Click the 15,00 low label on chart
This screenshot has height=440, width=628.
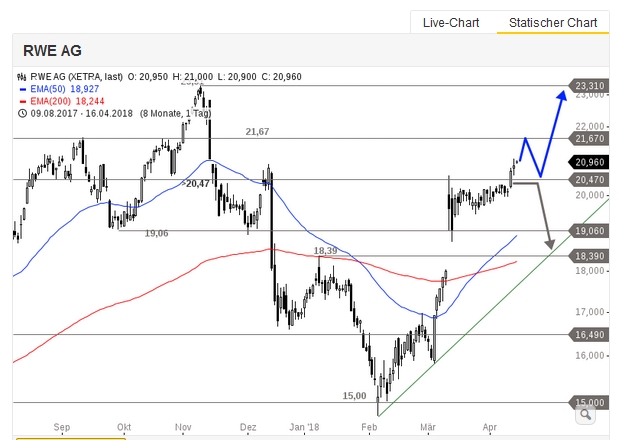(x=354, y=396)
